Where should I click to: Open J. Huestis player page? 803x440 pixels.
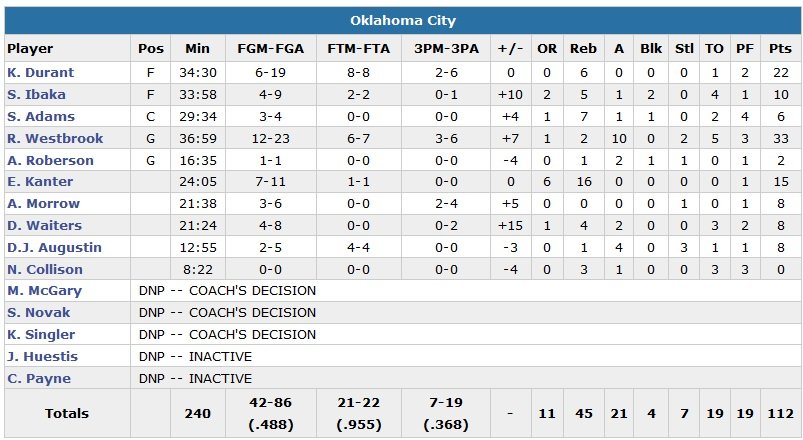pyautogui.click(x=42, y=357)
